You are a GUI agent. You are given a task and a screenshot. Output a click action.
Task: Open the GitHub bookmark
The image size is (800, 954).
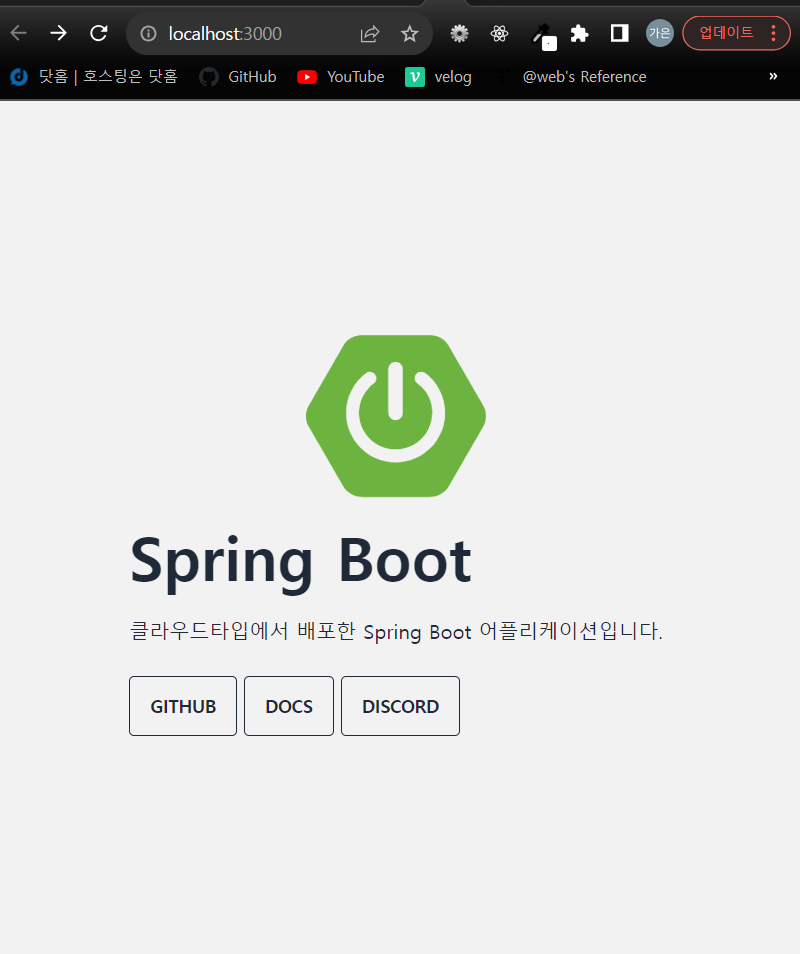(x=238, y=77)
